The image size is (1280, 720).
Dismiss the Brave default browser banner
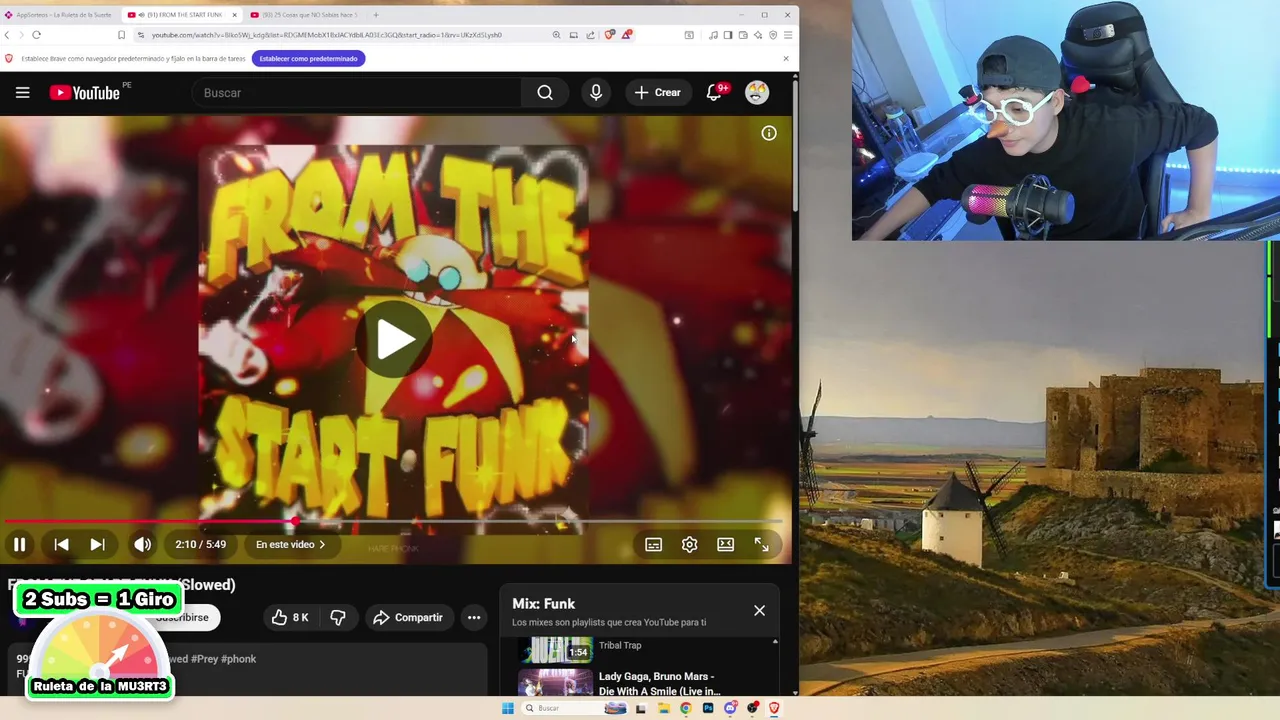coord(785,58)
